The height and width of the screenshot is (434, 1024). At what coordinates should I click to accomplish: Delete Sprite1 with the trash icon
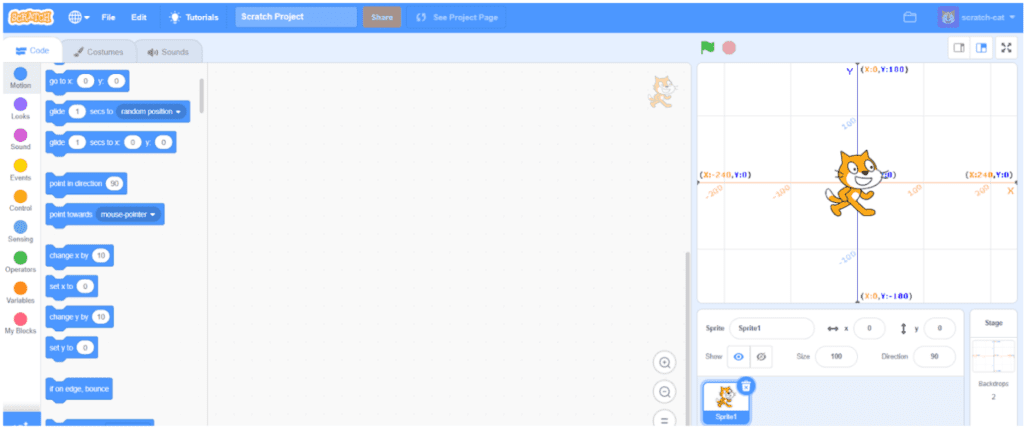[x=747, y=386]
